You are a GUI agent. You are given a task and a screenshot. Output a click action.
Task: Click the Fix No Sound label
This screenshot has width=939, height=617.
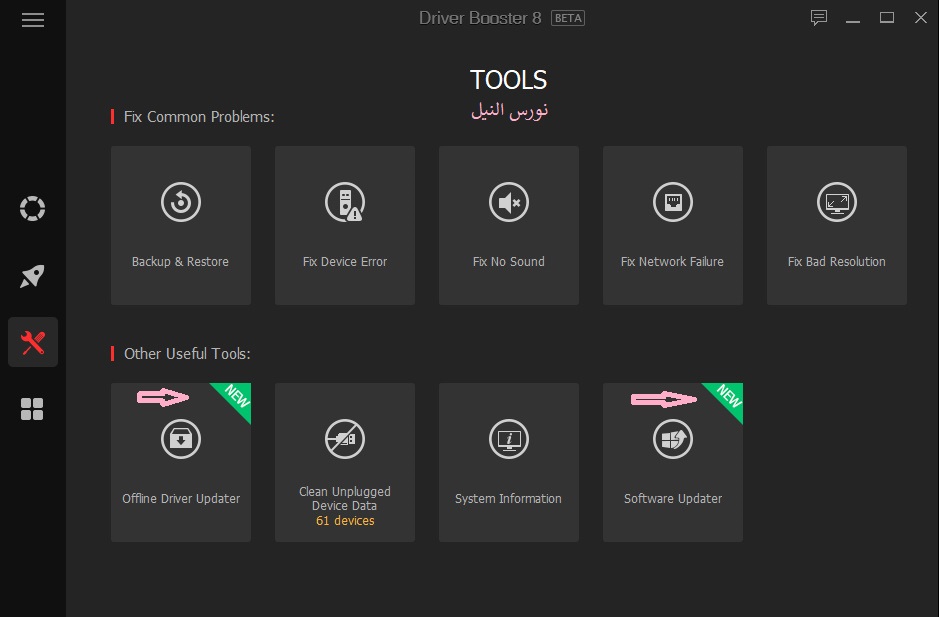pyautogui.click(x=509, y=262)
